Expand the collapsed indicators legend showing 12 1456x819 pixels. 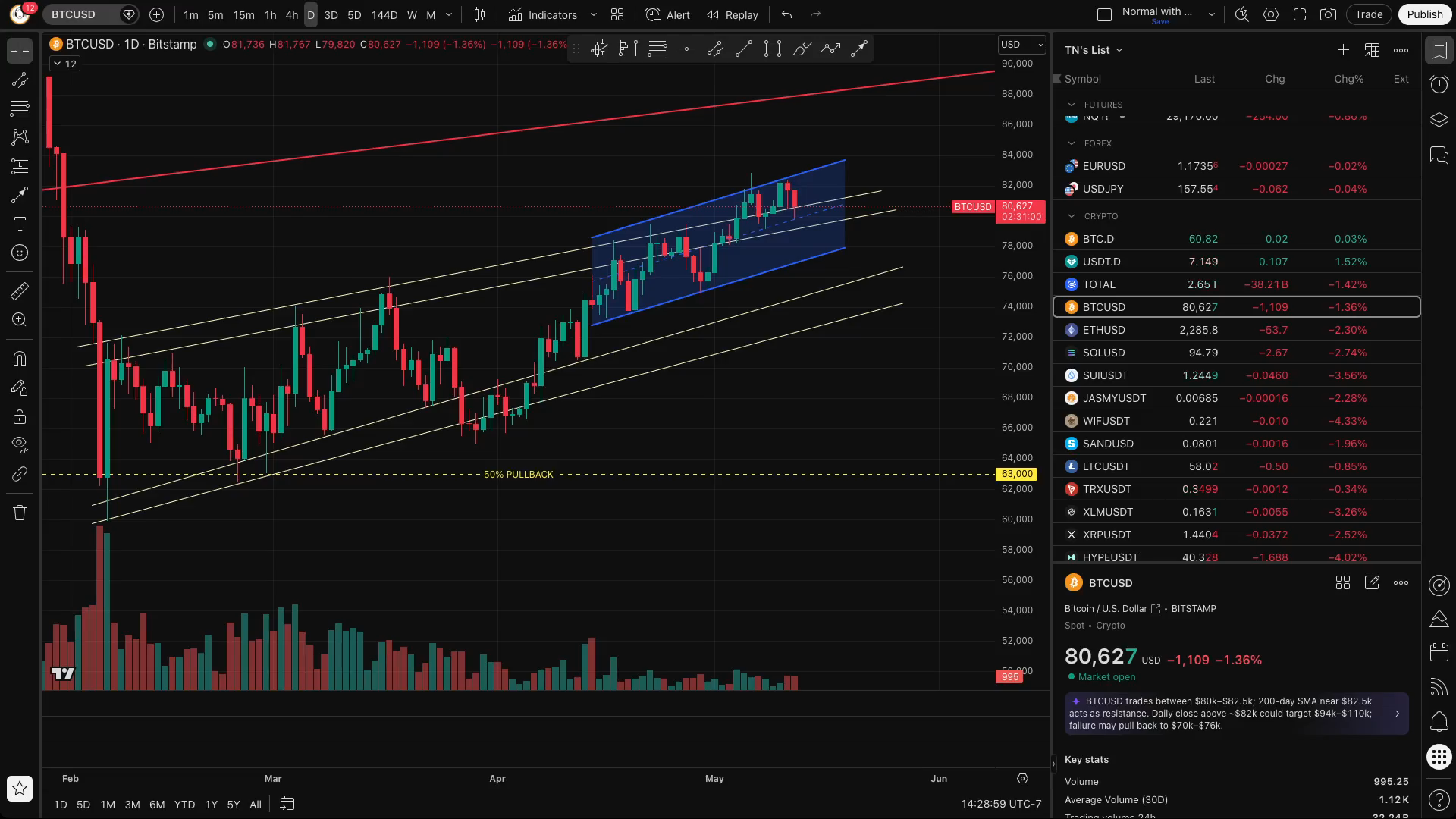click(x=64, y=64)
